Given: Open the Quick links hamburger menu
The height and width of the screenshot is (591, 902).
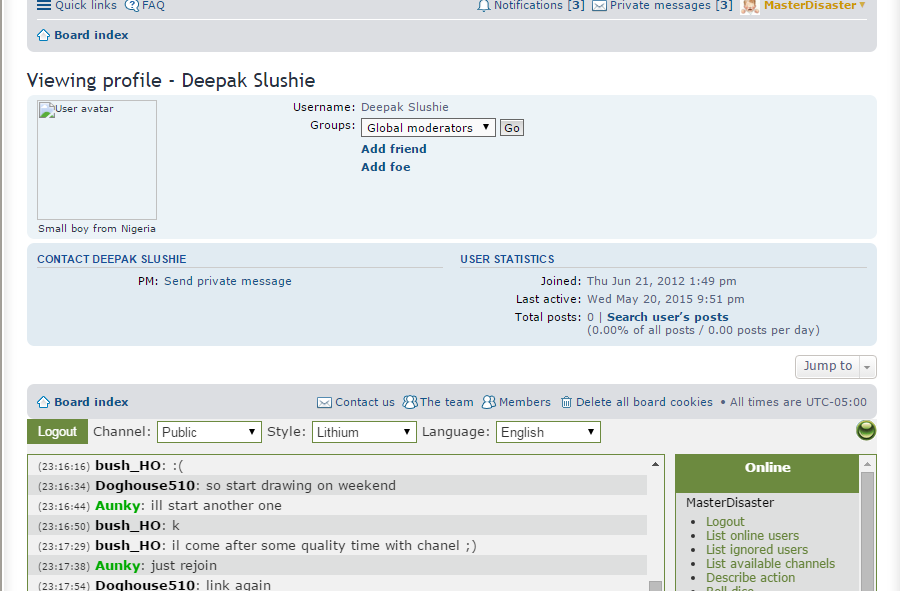Looking at the screenshot, I should pyautogui.click(x=44, y=5).
